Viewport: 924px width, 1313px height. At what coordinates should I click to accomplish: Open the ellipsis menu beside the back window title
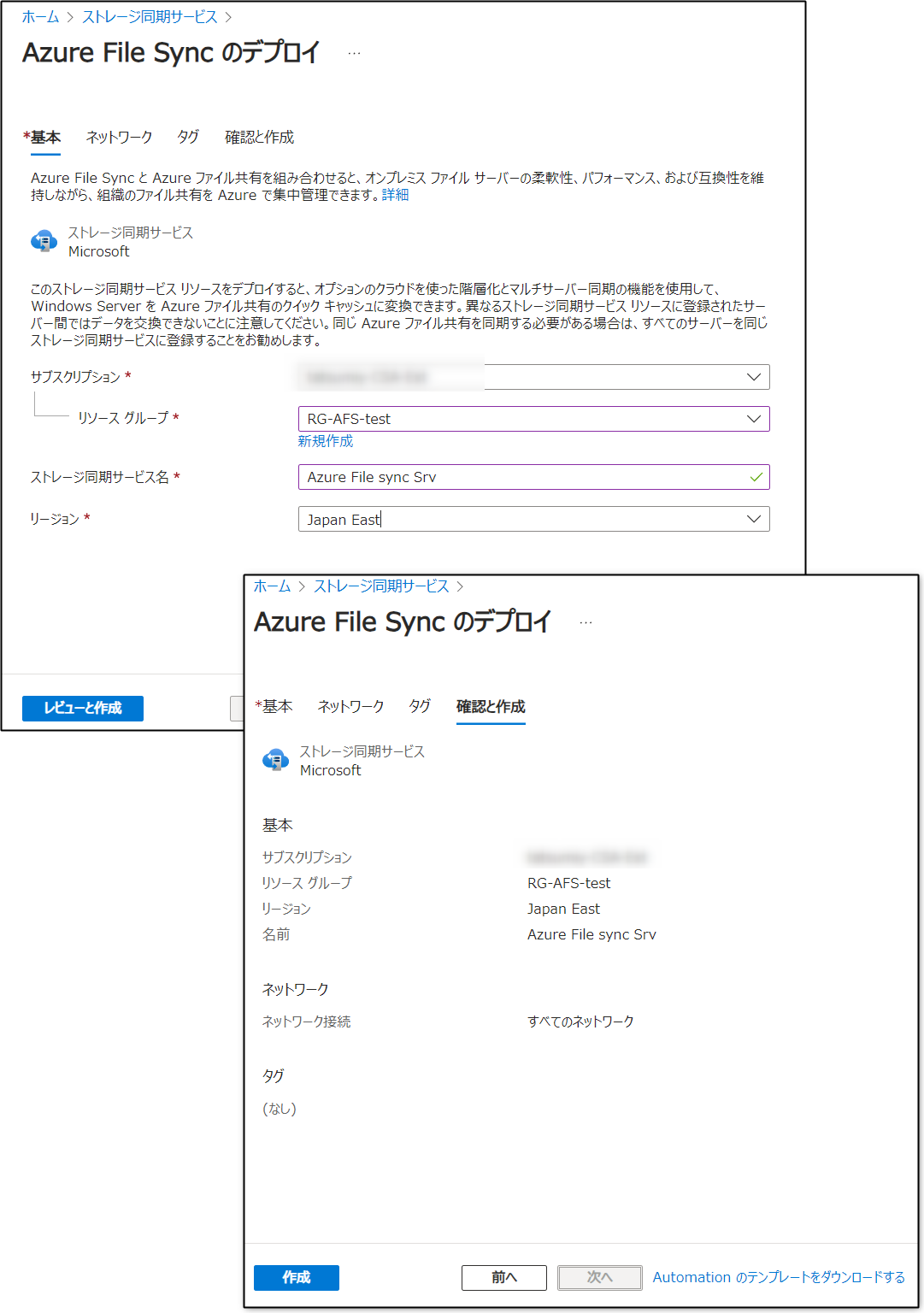point(354,53)
